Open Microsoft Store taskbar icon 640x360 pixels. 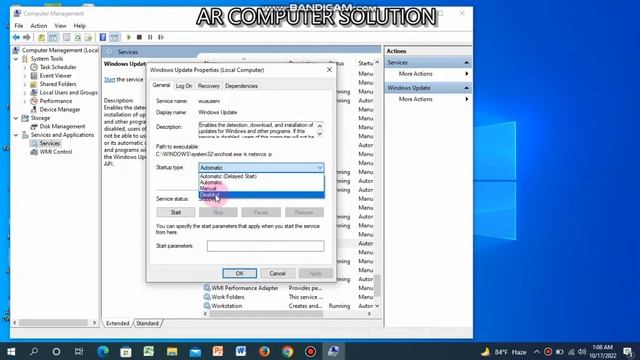126,351
